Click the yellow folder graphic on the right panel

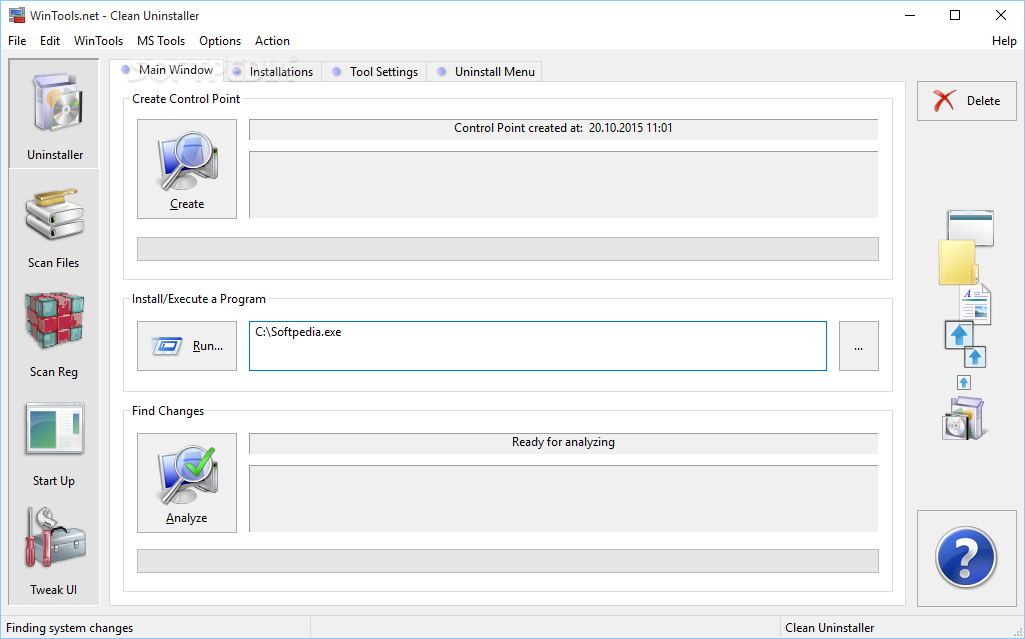point(958,262)
